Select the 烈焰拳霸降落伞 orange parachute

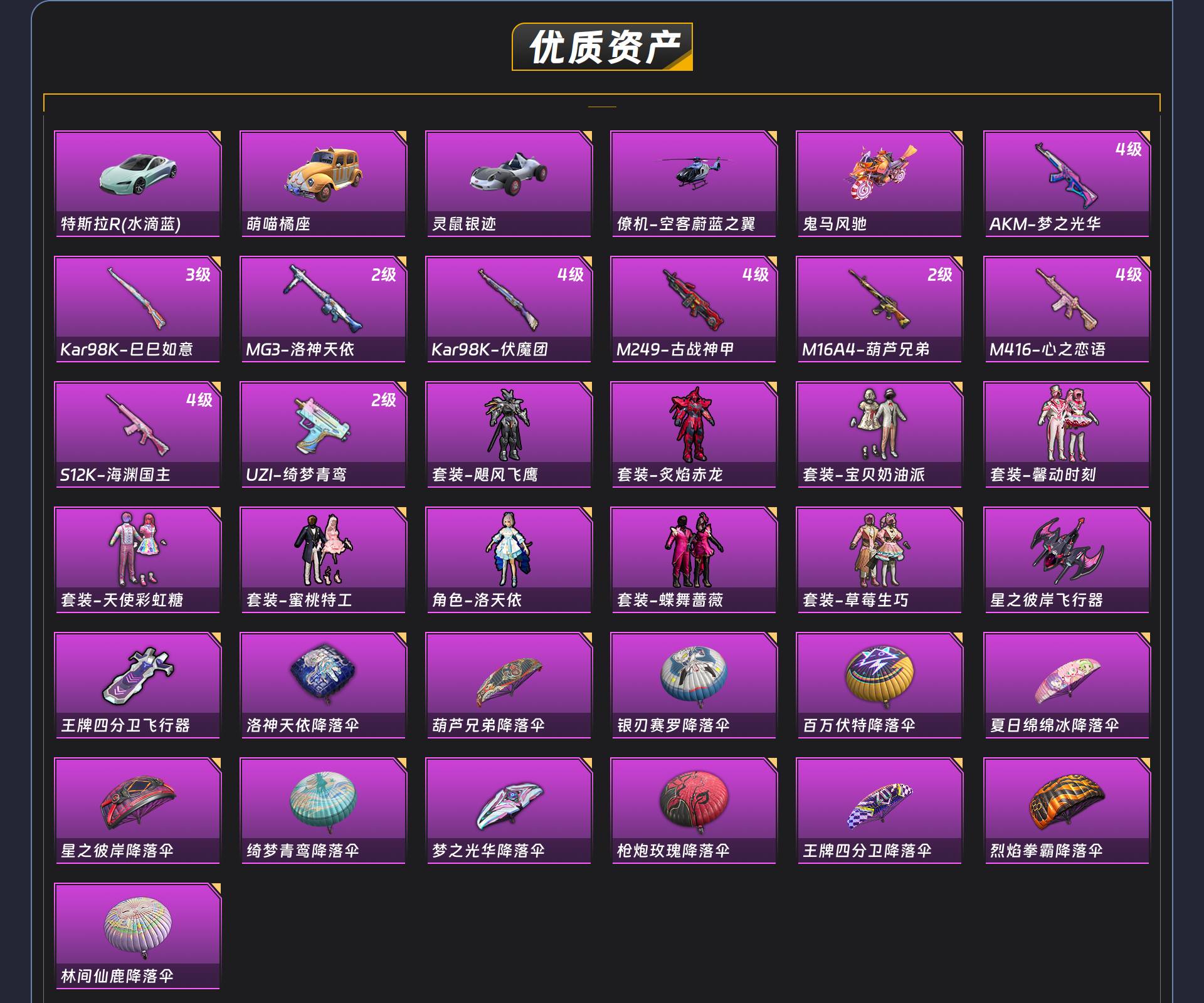tap(1067, 811)
